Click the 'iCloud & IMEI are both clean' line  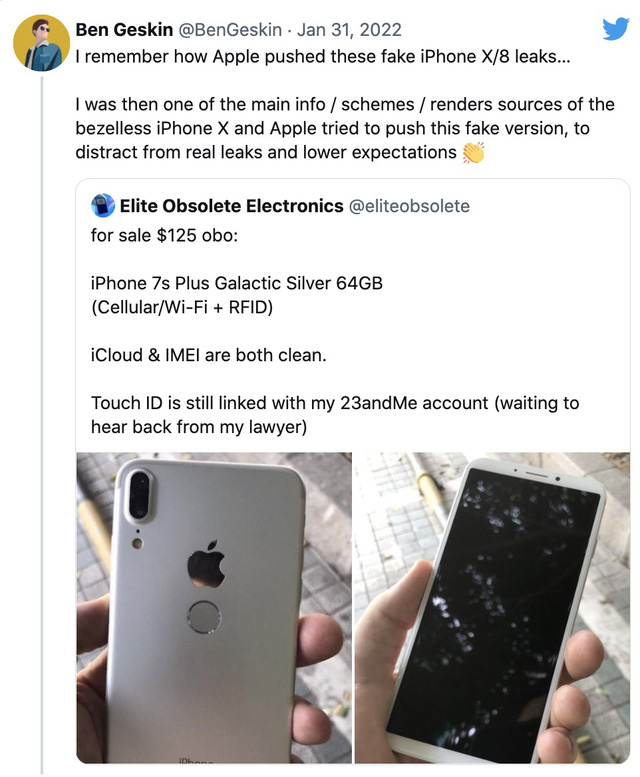click(x=209, y=355)
